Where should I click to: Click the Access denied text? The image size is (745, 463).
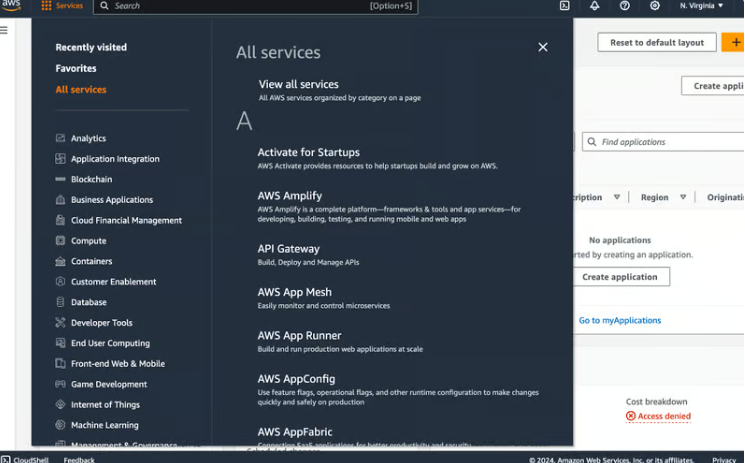coord(664,416)
